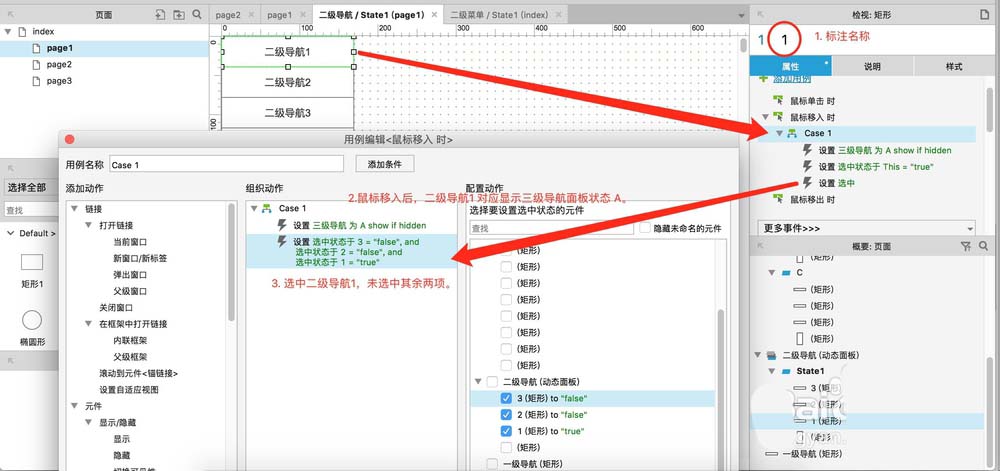
Task: Click lightning icon of 设置 选中 action
Action: [807, 183]
